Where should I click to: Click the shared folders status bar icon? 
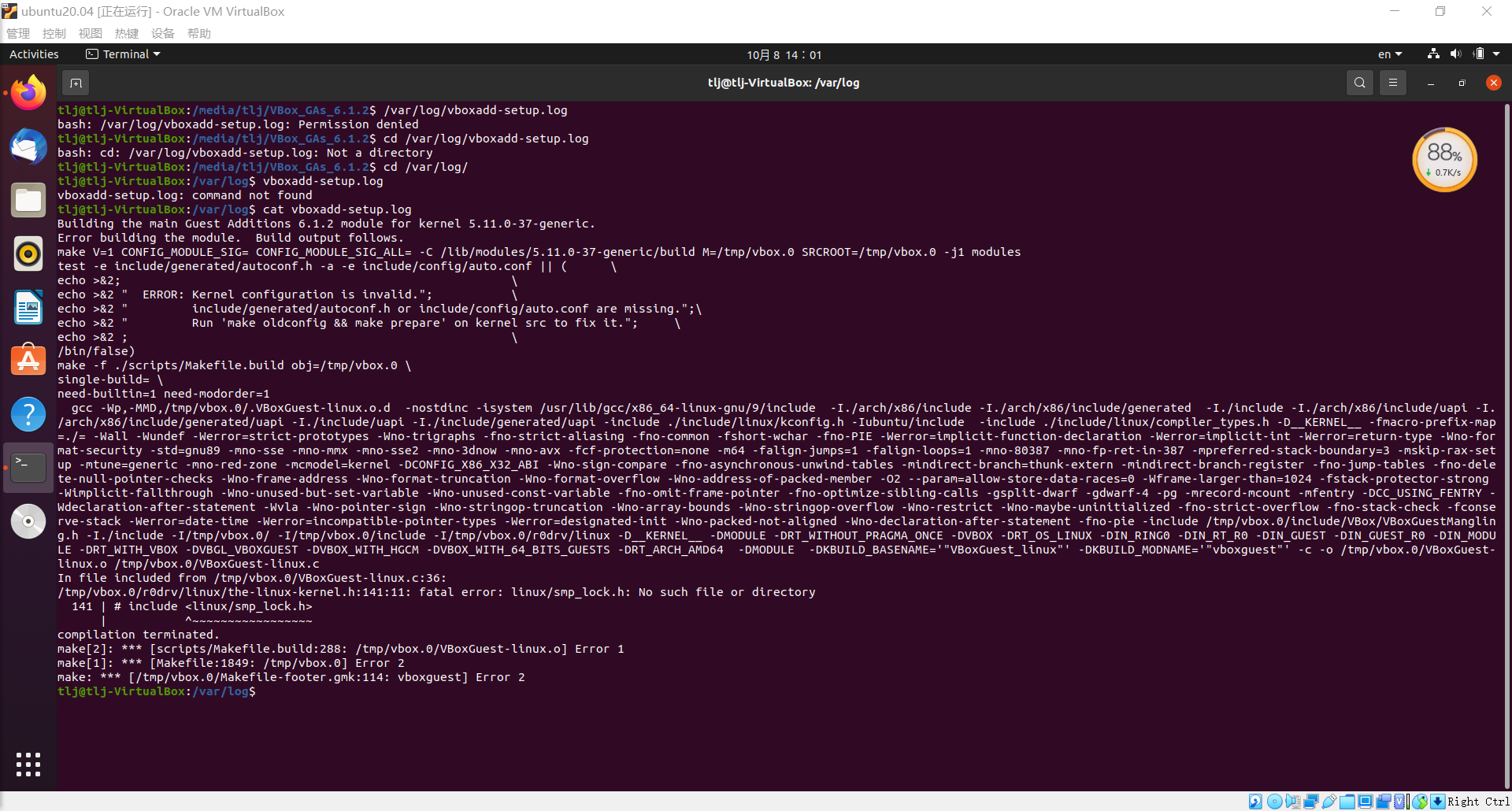click(x=1346, y=801)
